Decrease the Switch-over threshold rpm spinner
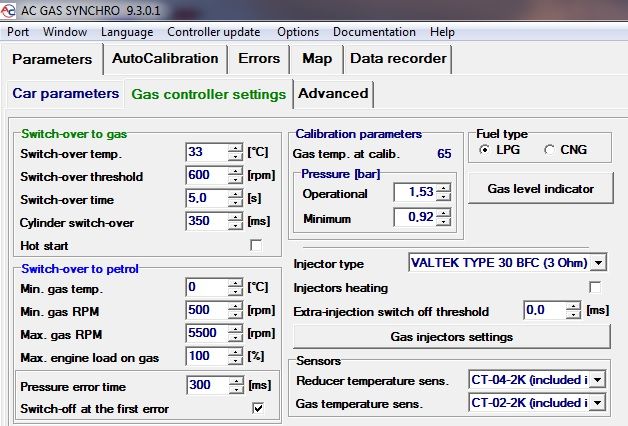 point(235,181)
